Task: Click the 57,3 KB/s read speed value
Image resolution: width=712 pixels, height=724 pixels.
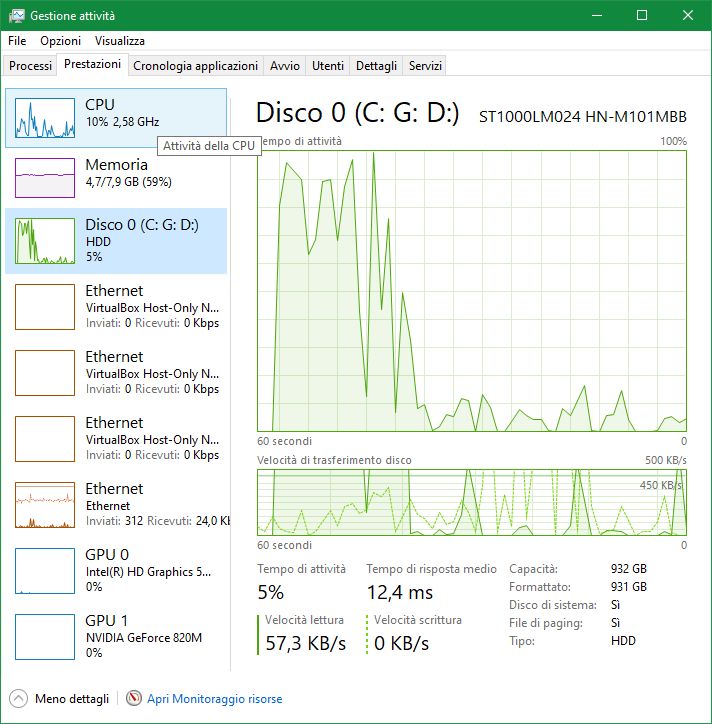Action: [306, 643]
